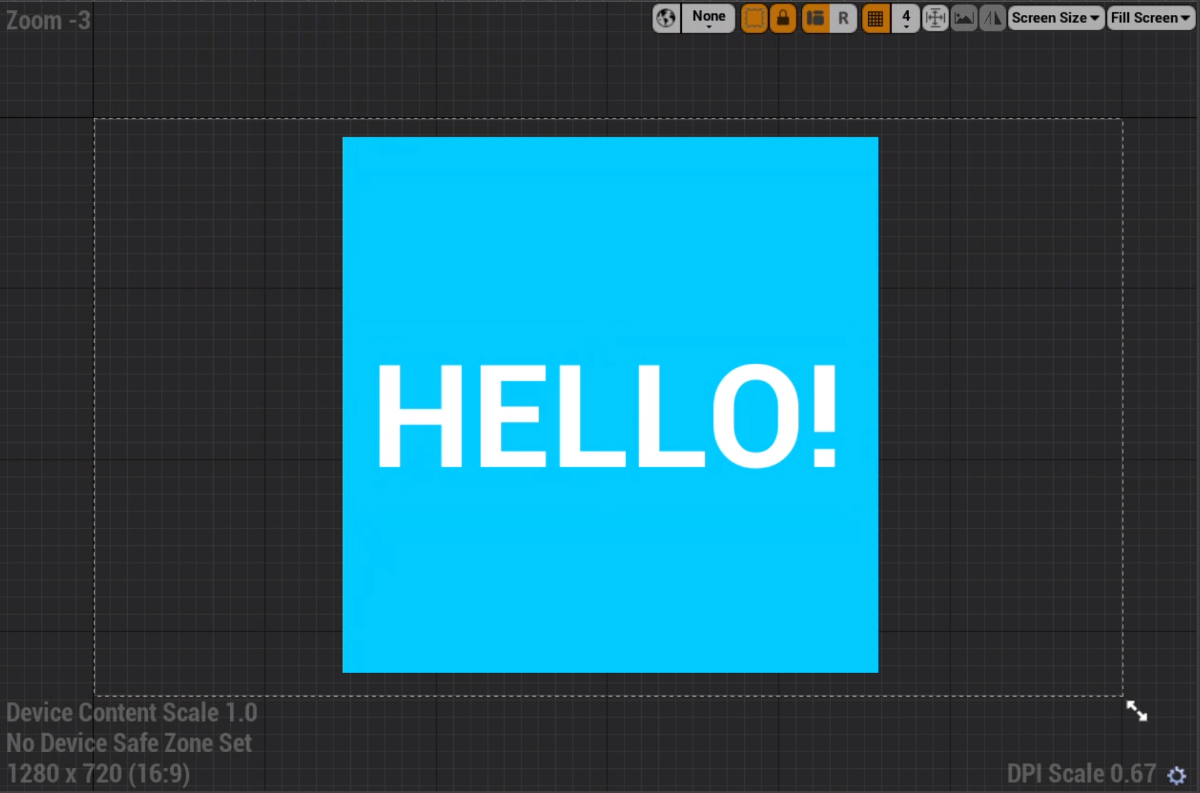
Task: Open the Screen Size dropdown
Action: coord(1056,18)
